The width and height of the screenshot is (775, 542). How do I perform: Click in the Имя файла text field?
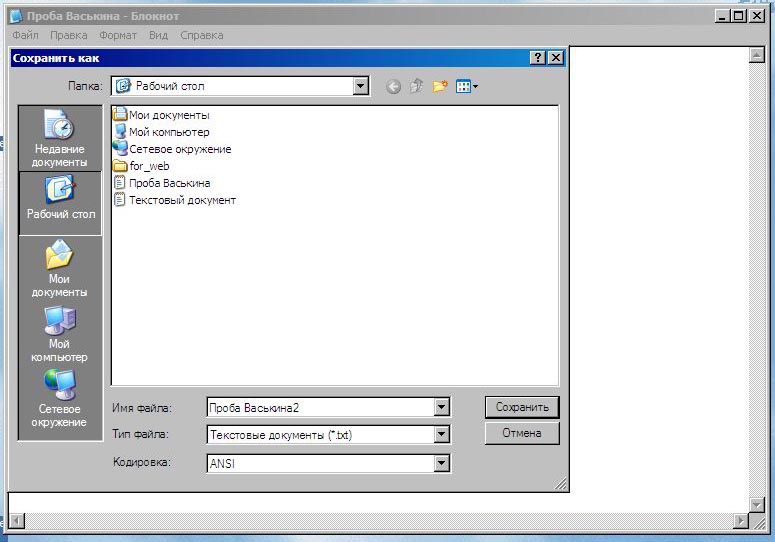(x=320, y=407)
